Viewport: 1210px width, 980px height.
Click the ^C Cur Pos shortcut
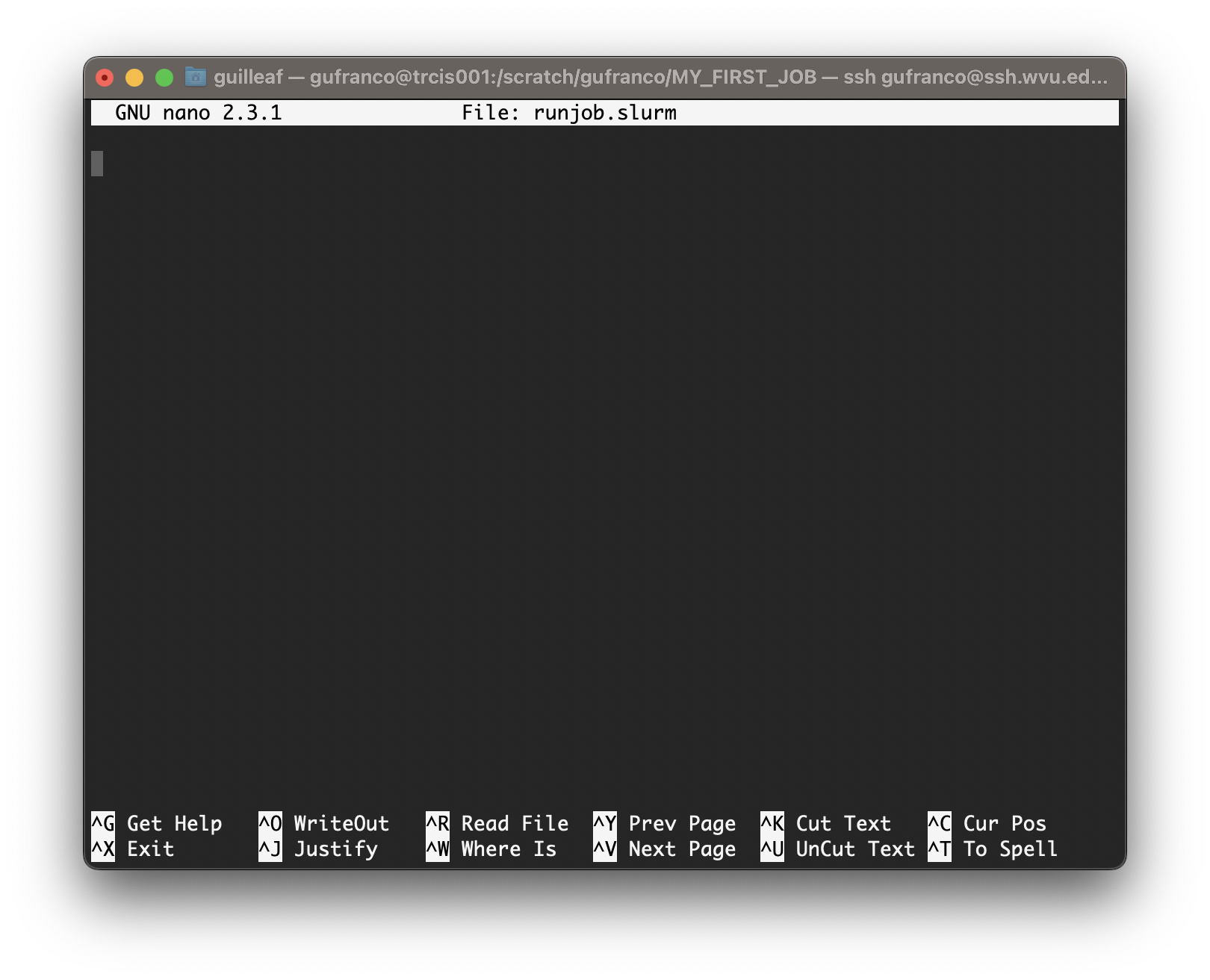point(987,823)
